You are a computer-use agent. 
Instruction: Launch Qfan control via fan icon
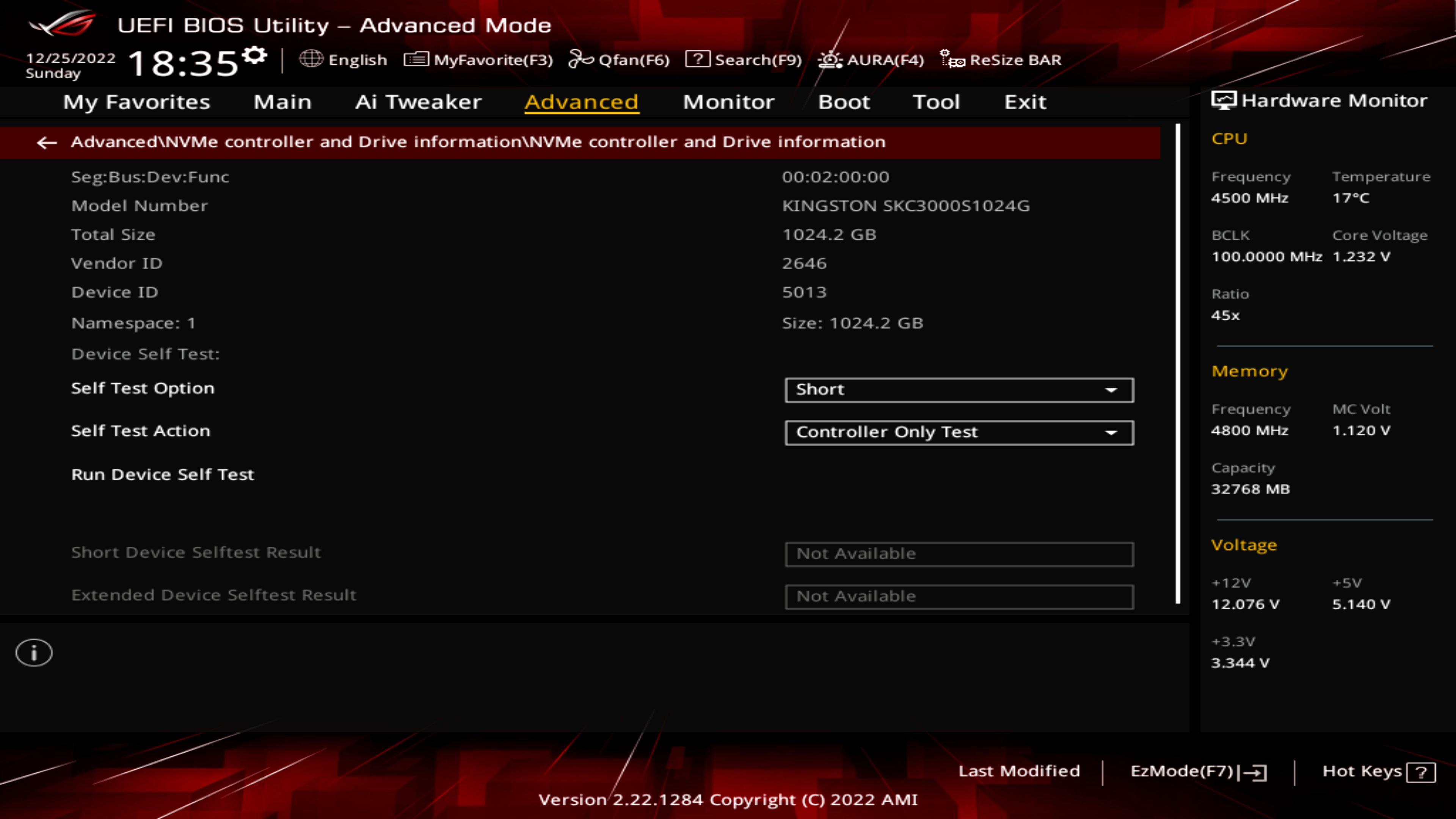coord(579,60)
